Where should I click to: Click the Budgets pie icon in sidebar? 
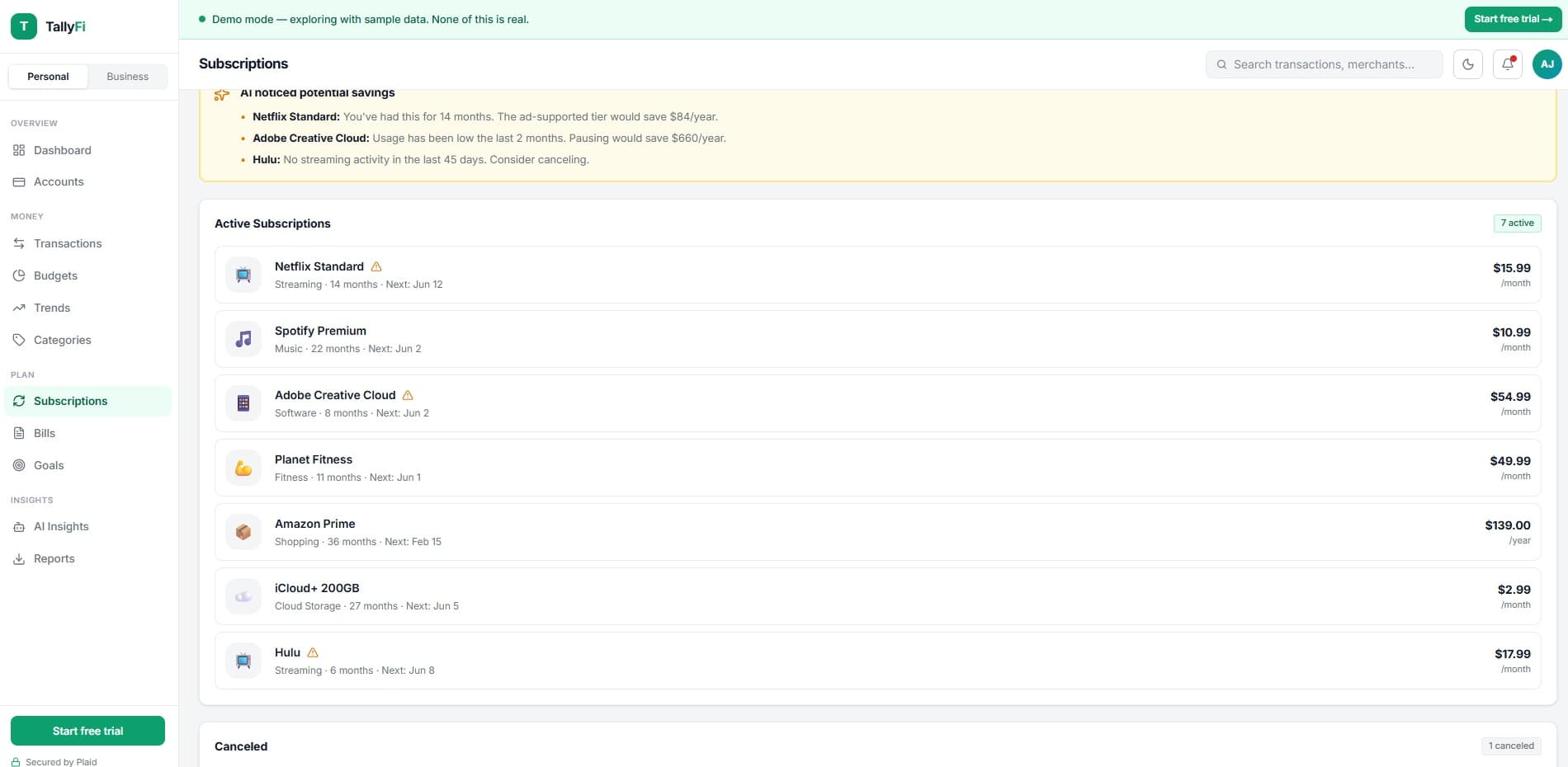[x=19, y=275]
